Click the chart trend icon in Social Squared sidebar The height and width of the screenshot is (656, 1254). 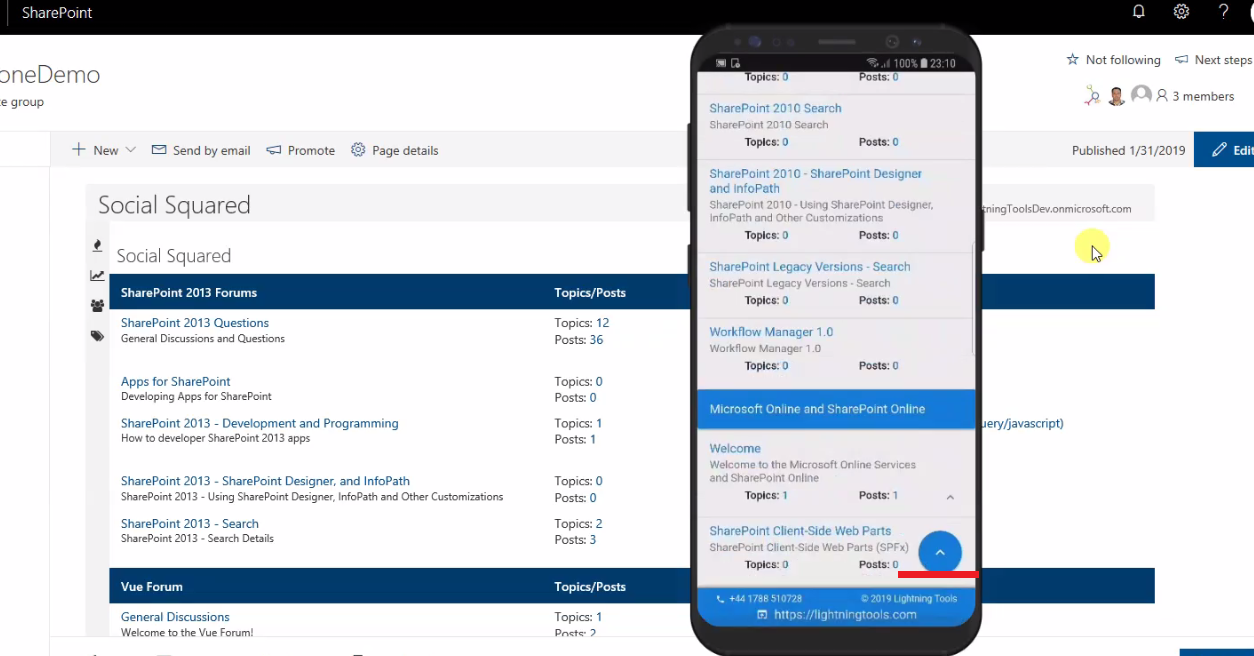click(97, 276)
